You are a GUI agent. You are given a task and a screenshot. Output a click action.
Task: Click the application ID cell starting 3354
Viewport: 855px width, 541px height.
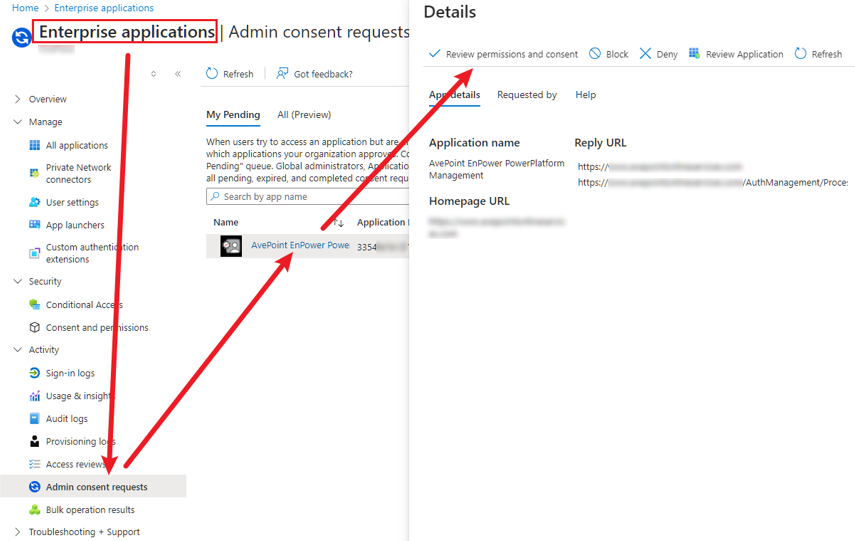(382, 247)
